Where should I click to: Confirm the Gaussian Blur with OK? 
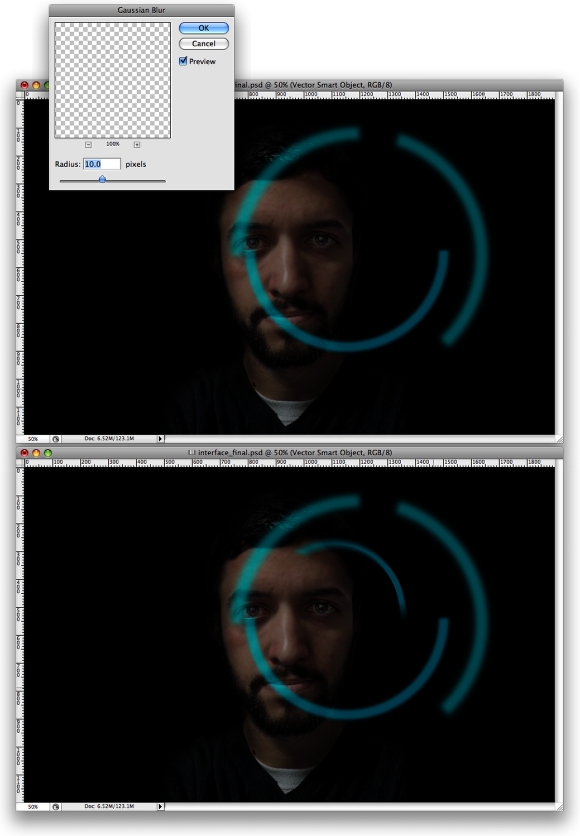pos(204,28)
